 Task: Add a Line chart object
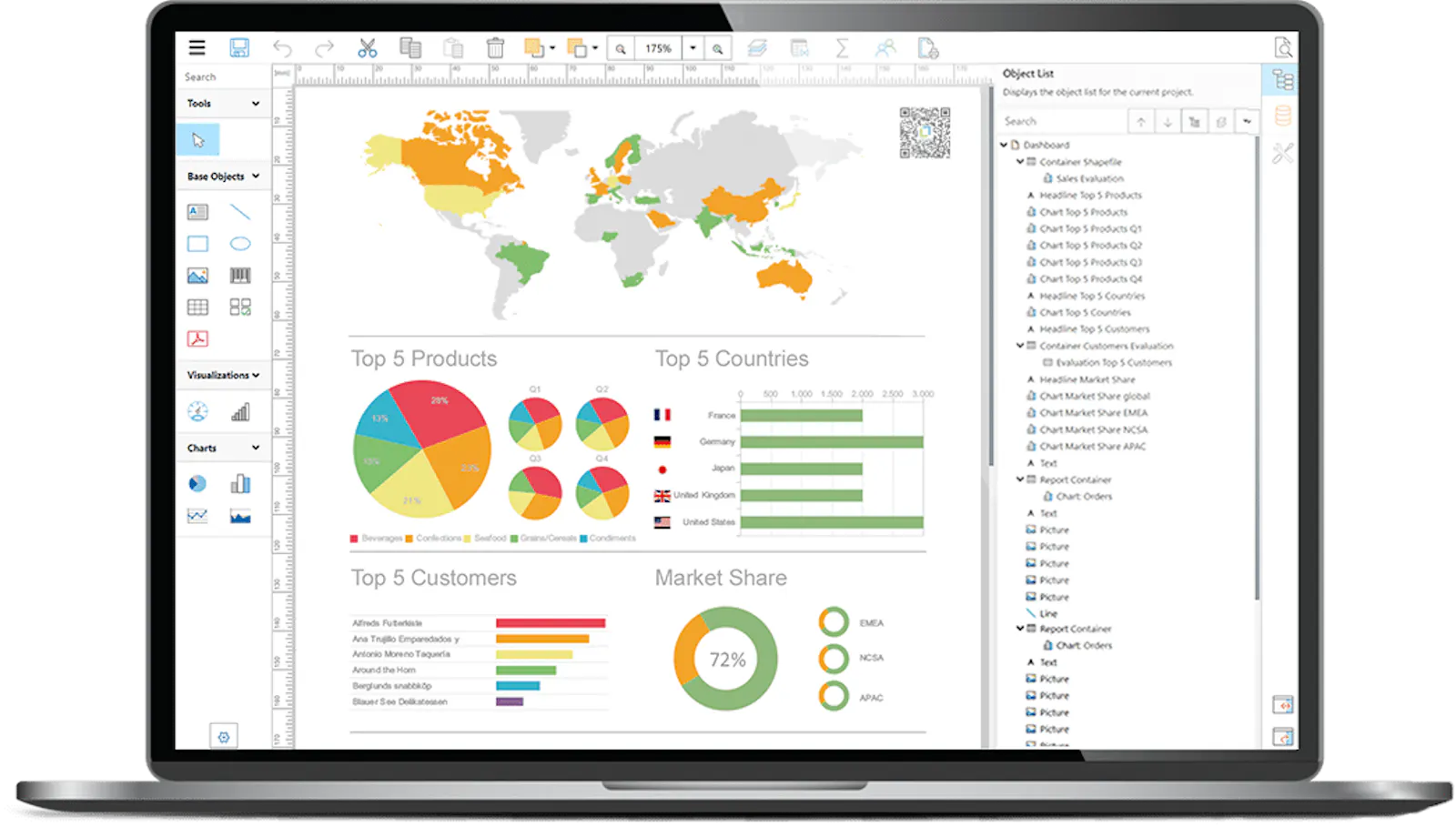pyautogui.click(x=197, y=516)
